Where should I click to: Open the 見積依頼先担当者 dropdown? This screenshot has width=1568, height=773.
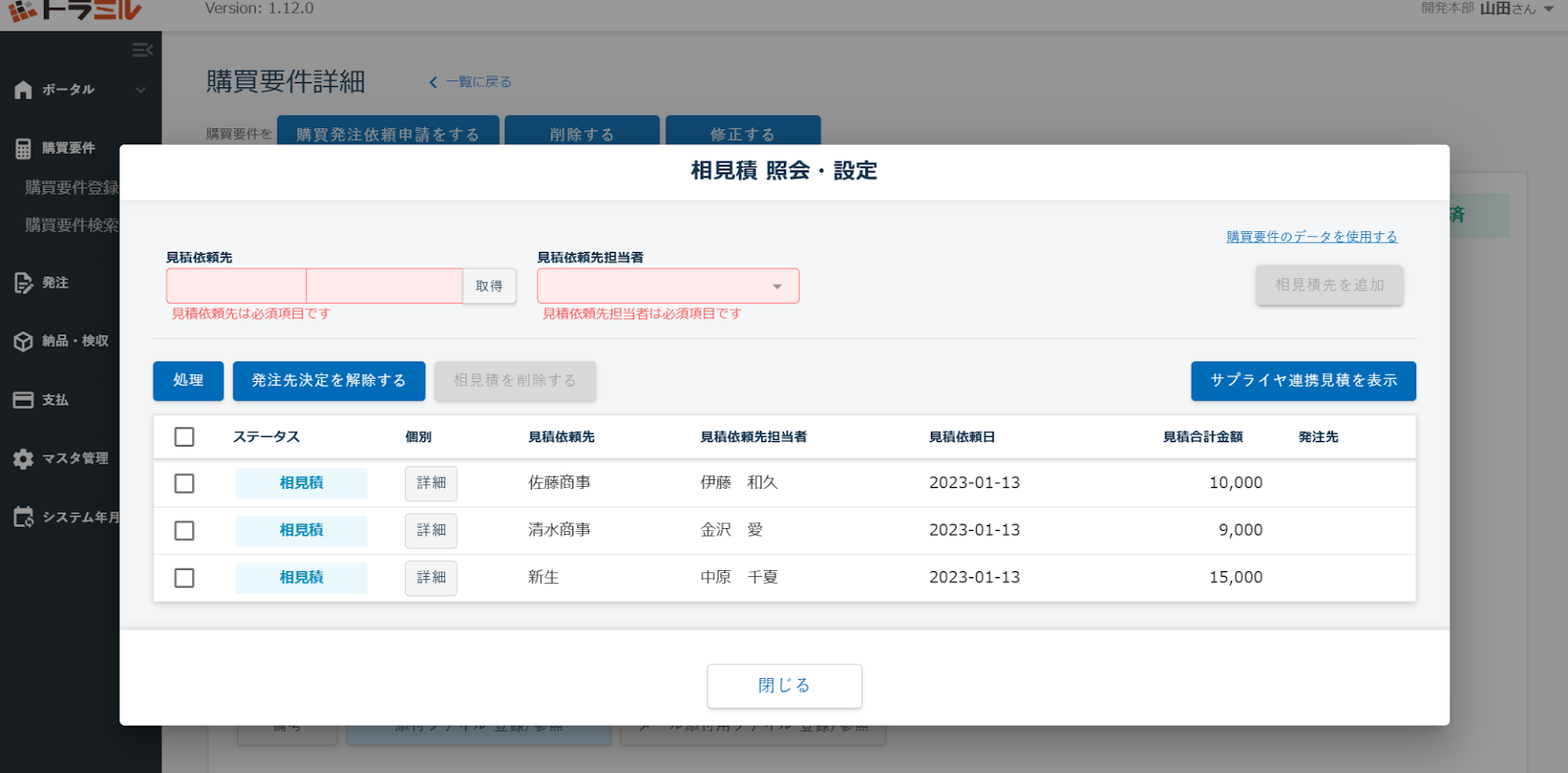click(667, 286)
